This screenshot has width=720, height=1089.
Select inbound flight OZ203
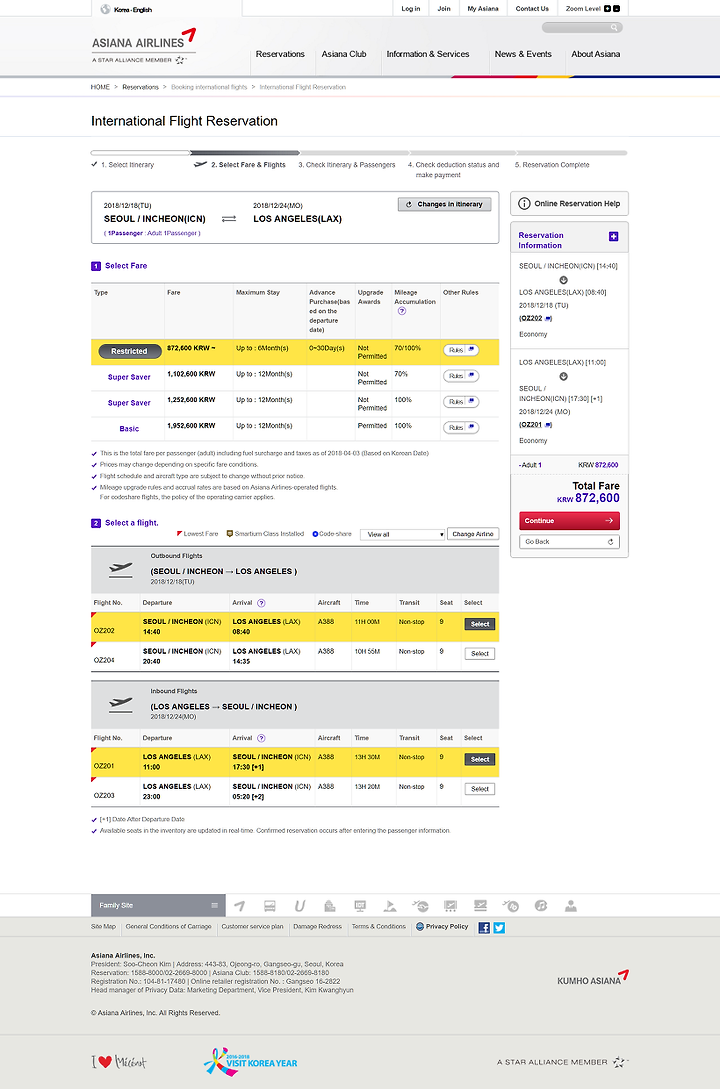[x=480, y=789]
